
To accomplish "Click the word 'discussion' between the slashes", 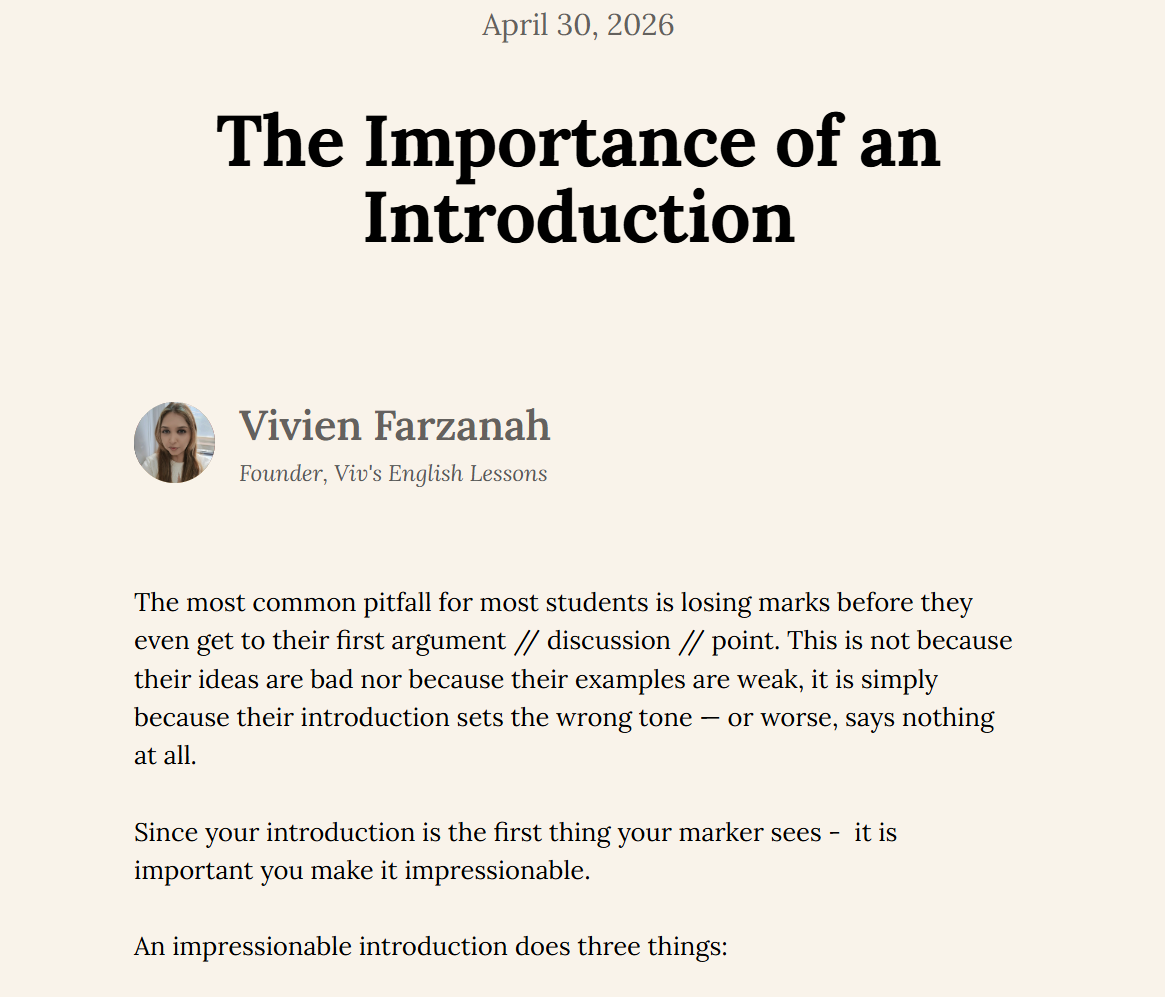I will (x=609, y=640).
